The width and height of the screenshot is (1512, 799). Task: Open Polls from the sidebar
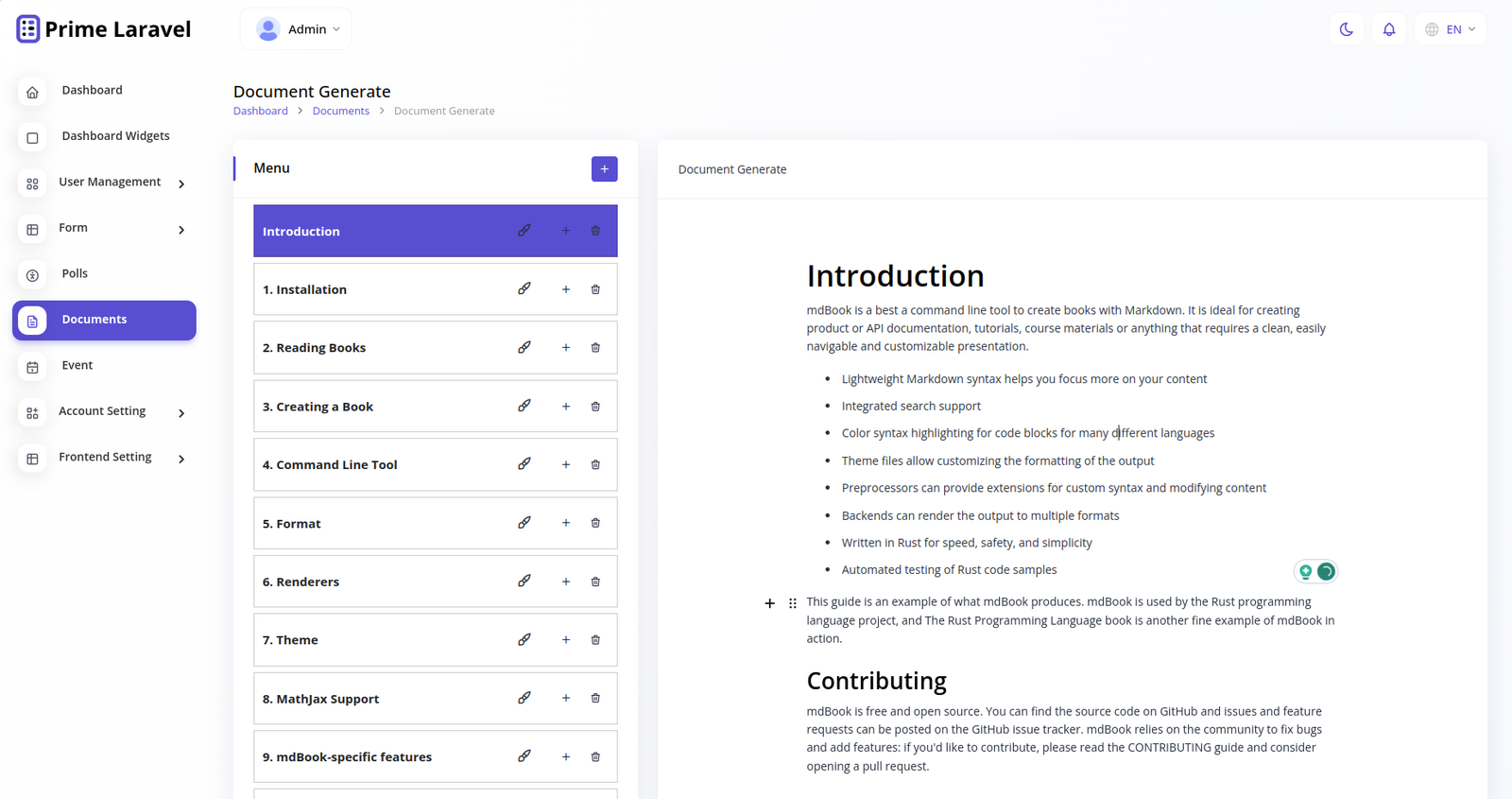point(75,274)
